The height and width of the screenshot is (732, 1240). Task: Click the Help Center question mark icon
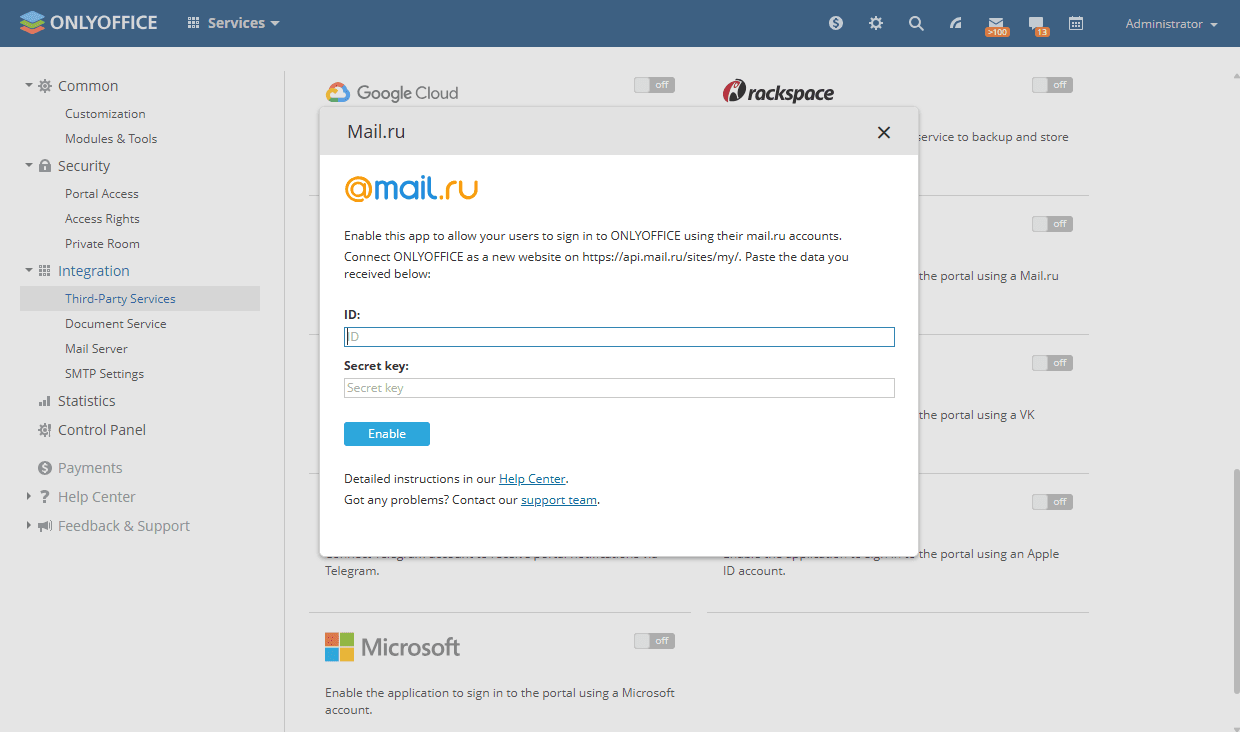[x=45, y=497]
